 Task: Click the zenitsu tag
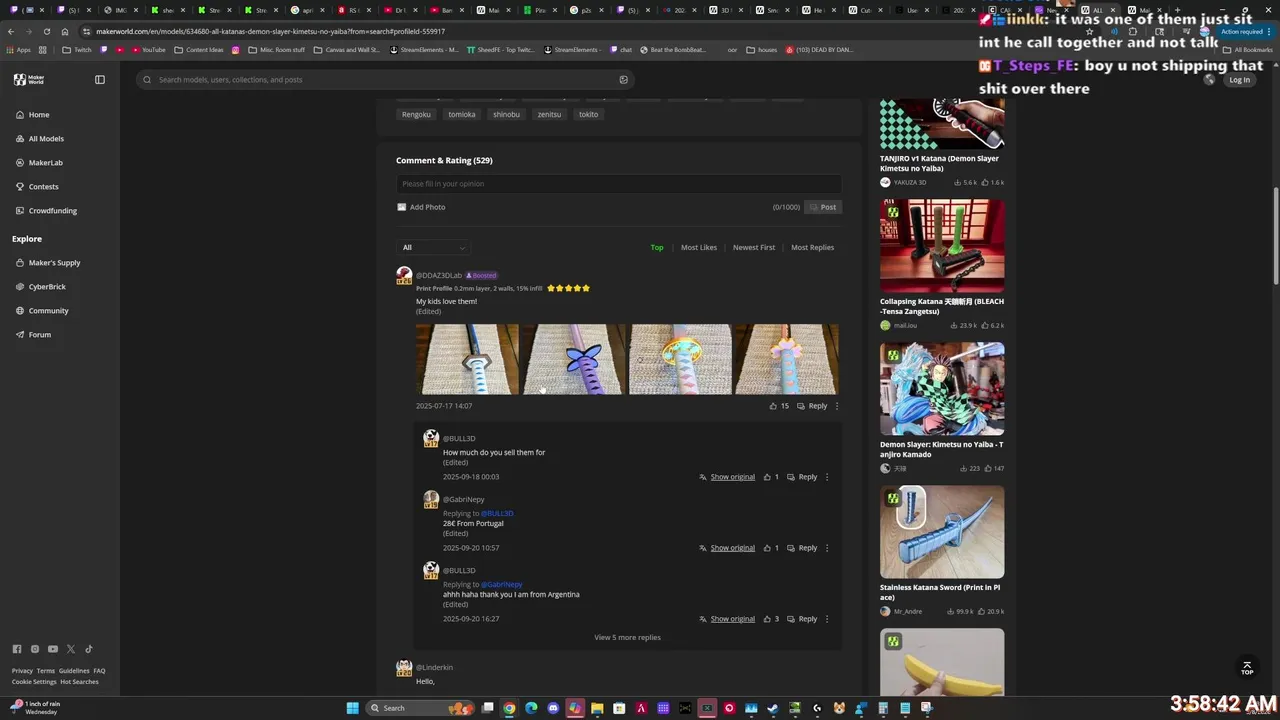point(549,115)
